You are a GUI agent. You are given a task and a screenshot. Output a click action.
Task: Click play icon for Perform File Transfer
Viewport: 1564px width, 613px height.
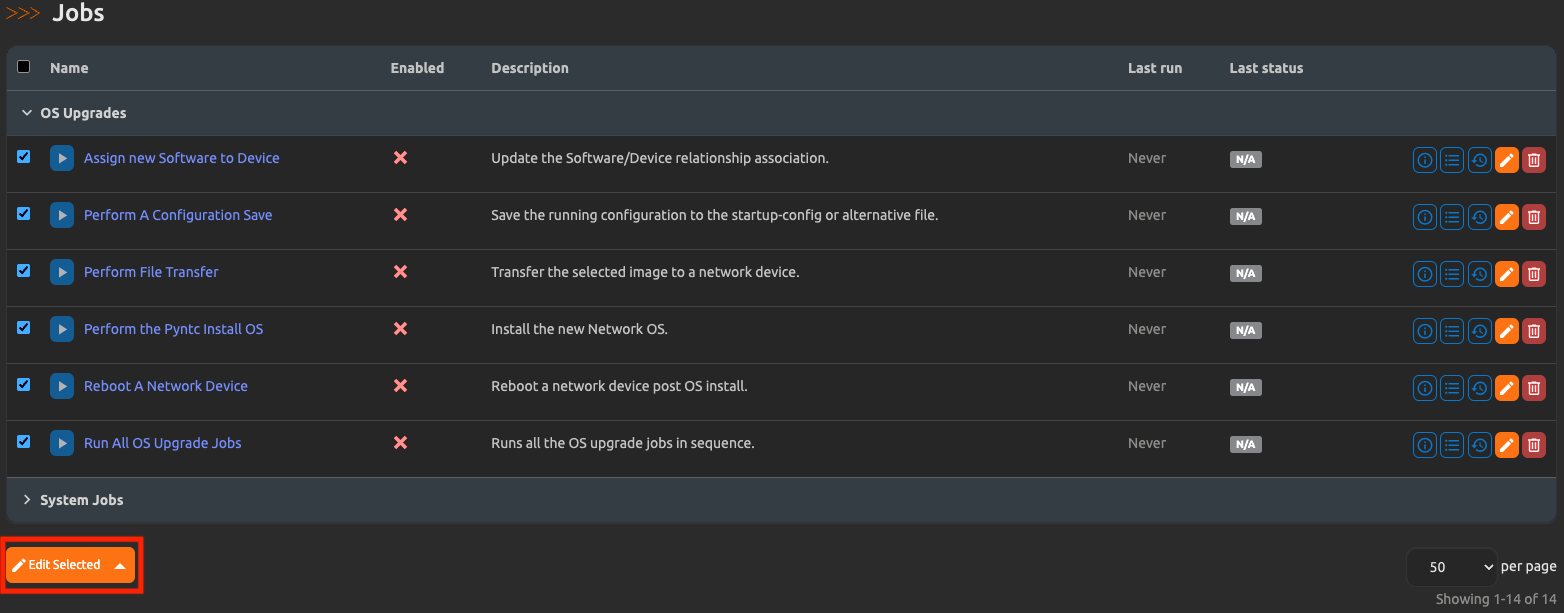point(62,272)
